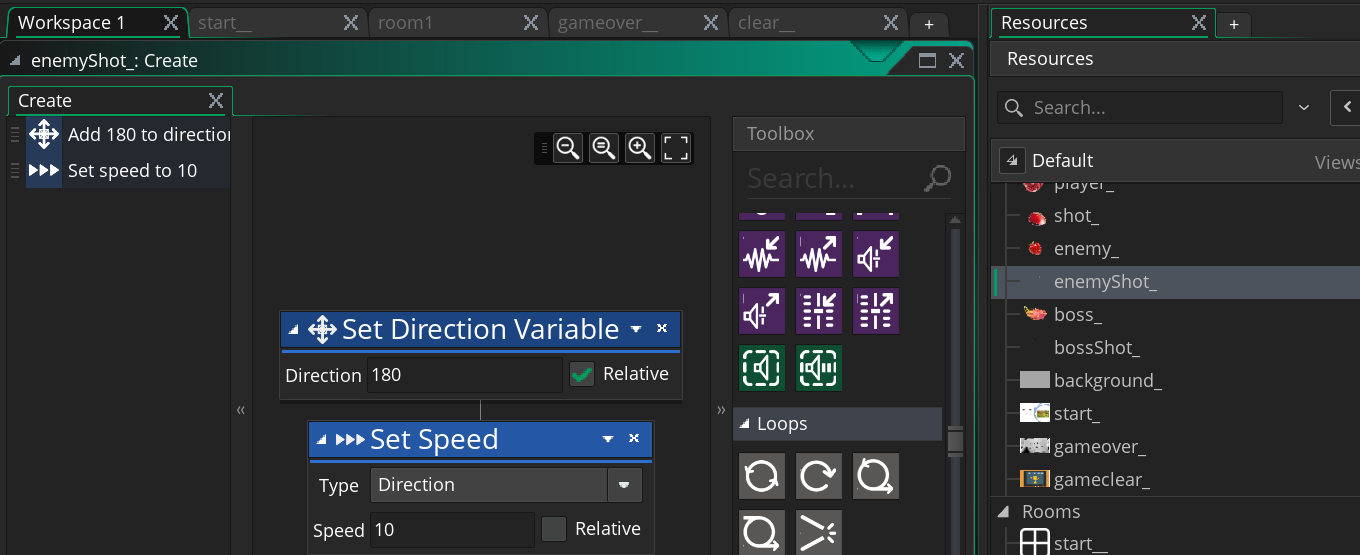This screenshot has height=555, width=1360.
Task: Click the zoom out magnifier icon
Action: click(568, 149)
